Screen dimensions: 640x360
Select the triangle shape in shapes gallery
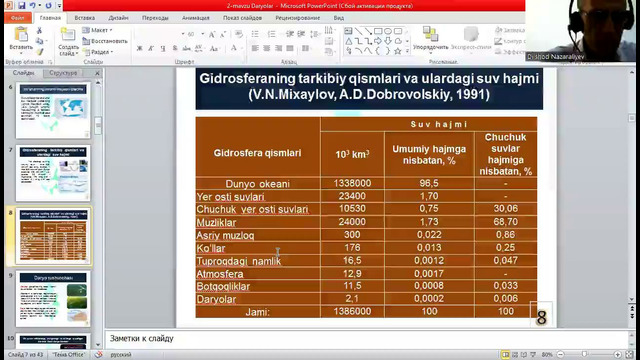349,41
